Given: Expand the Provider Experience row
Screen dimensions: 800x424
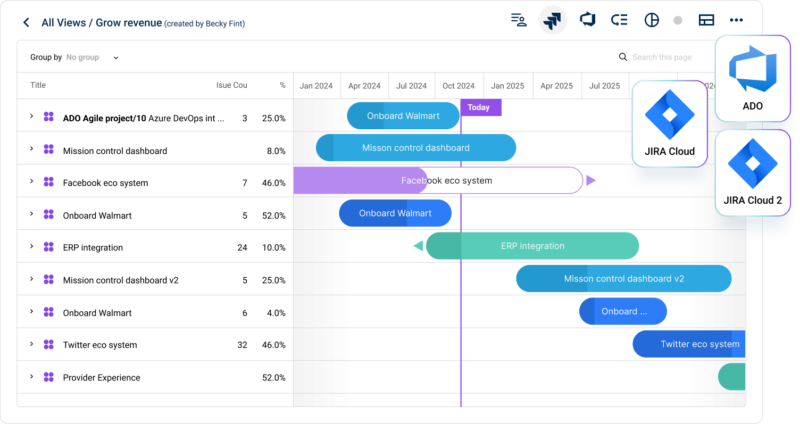Looking at the screenshot, I should point(32,377).
